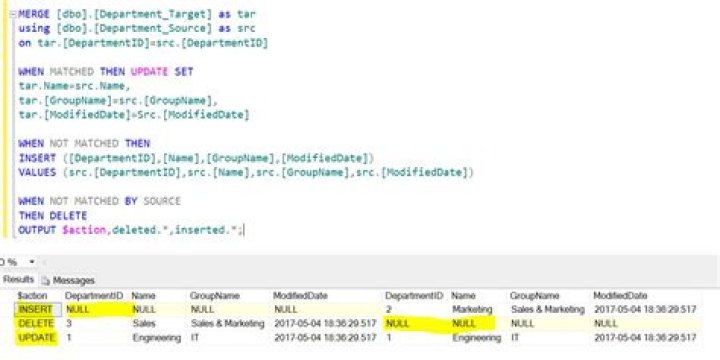
Task: Click the WHEN MATCHED THEN UPDATE SET line
Action: pos(106,72)
